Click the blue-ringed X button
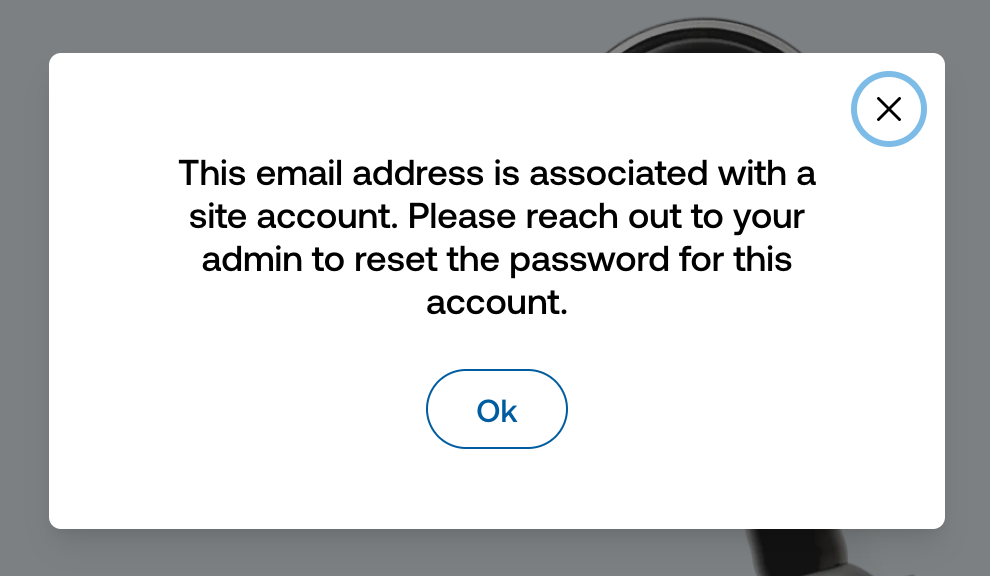Image resolution: width=990 pixels, height=576 pixels. click(888, 109)
